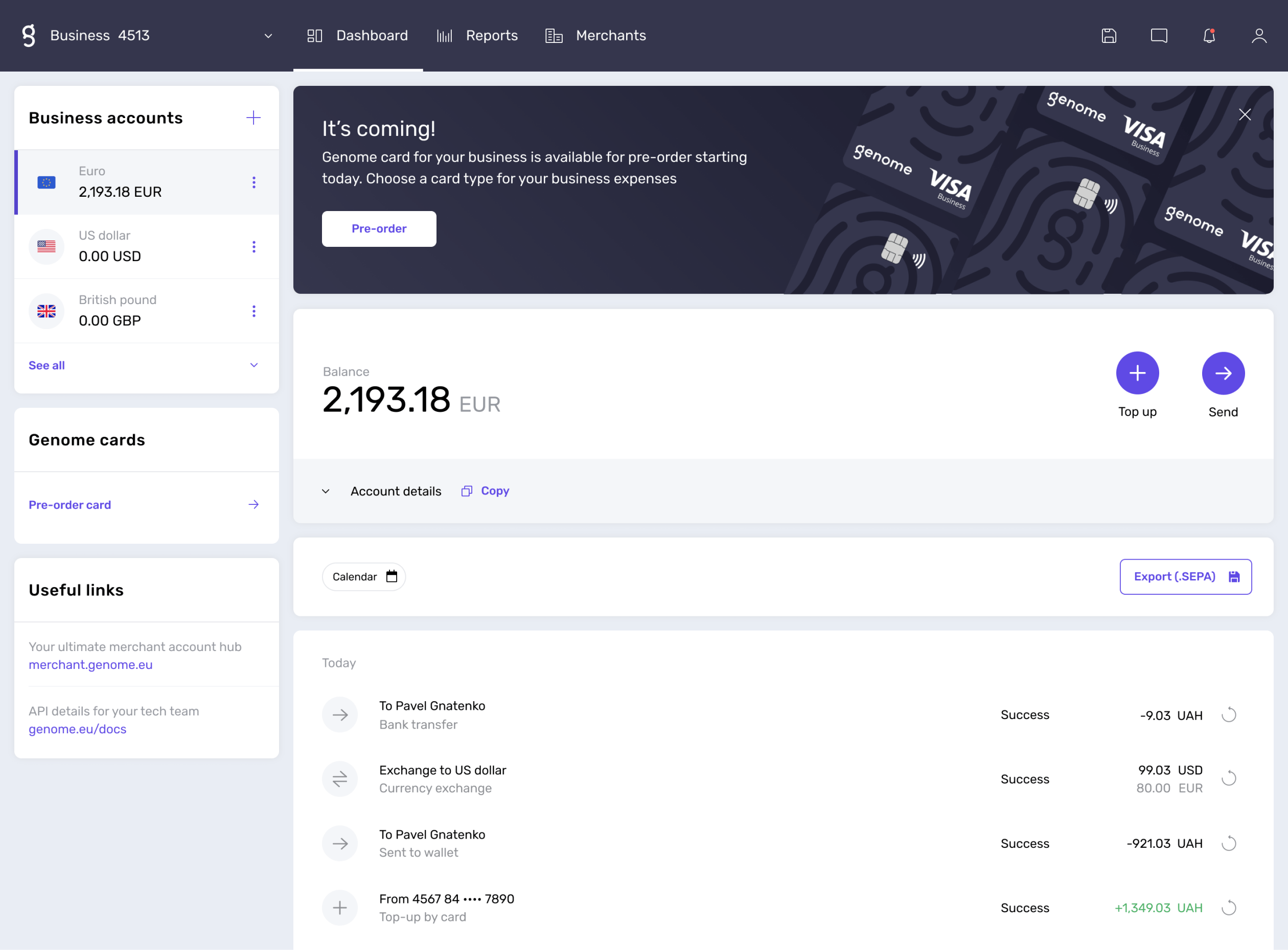Screen dimensions: 1288x950
Task: Click the notifications bell icon
Action: (x=1209, y=35)
